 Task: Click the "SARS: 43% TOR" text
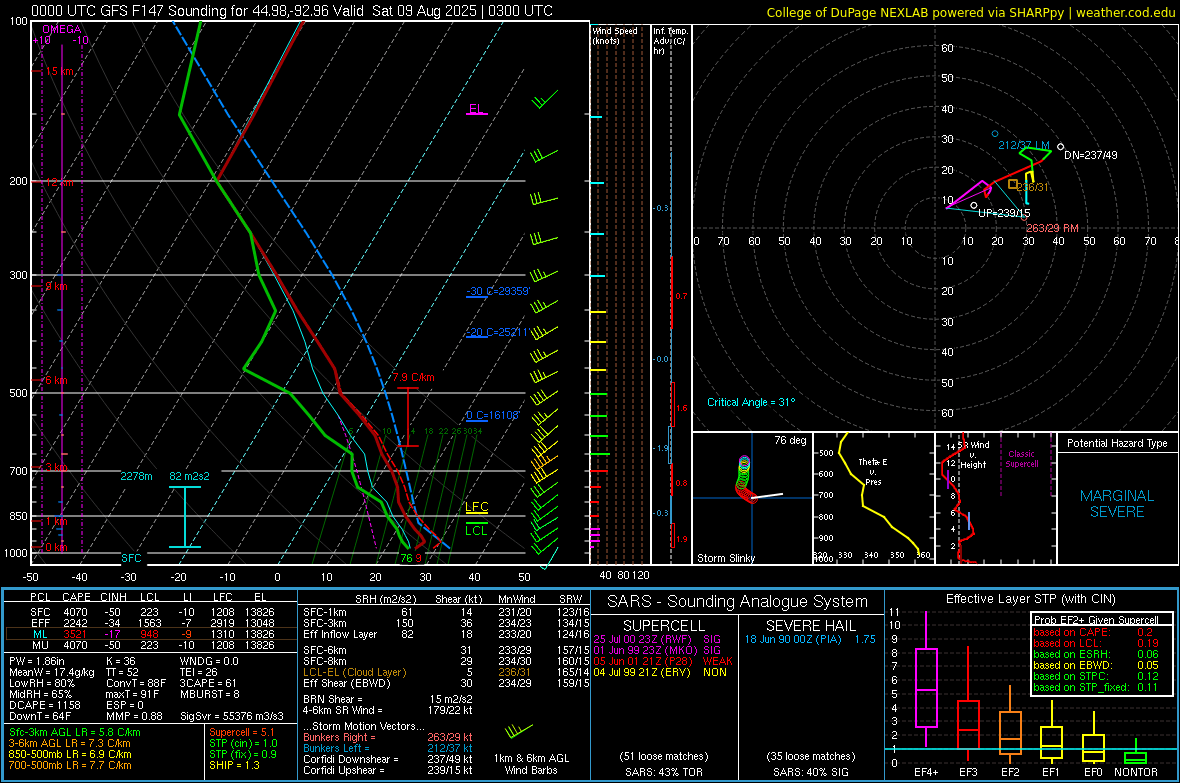(664, 772)
